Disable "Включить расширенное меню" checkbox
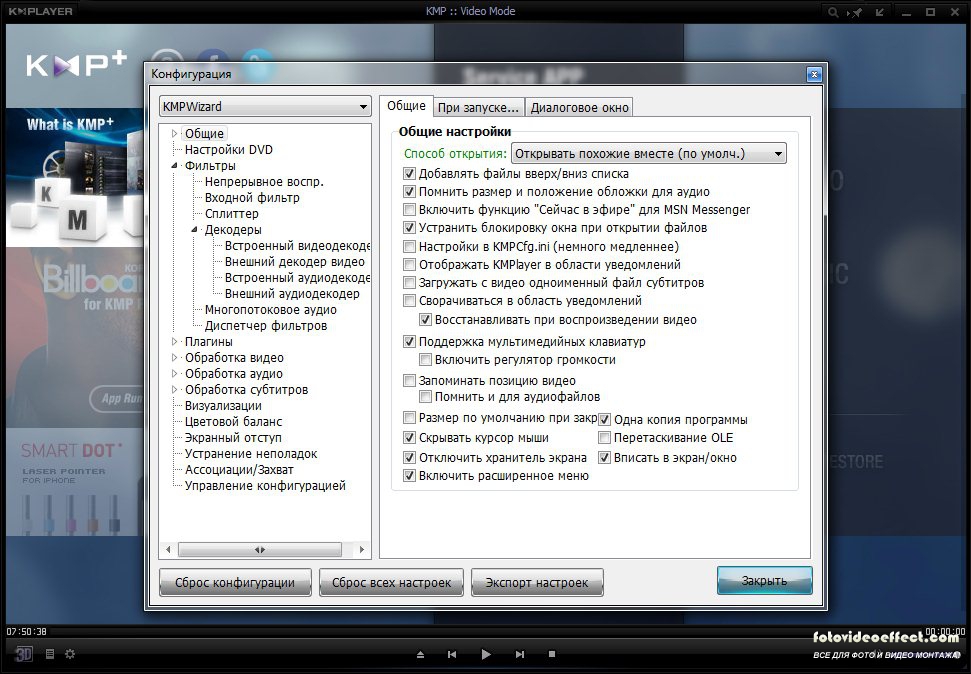 click(x=409, y=476)
